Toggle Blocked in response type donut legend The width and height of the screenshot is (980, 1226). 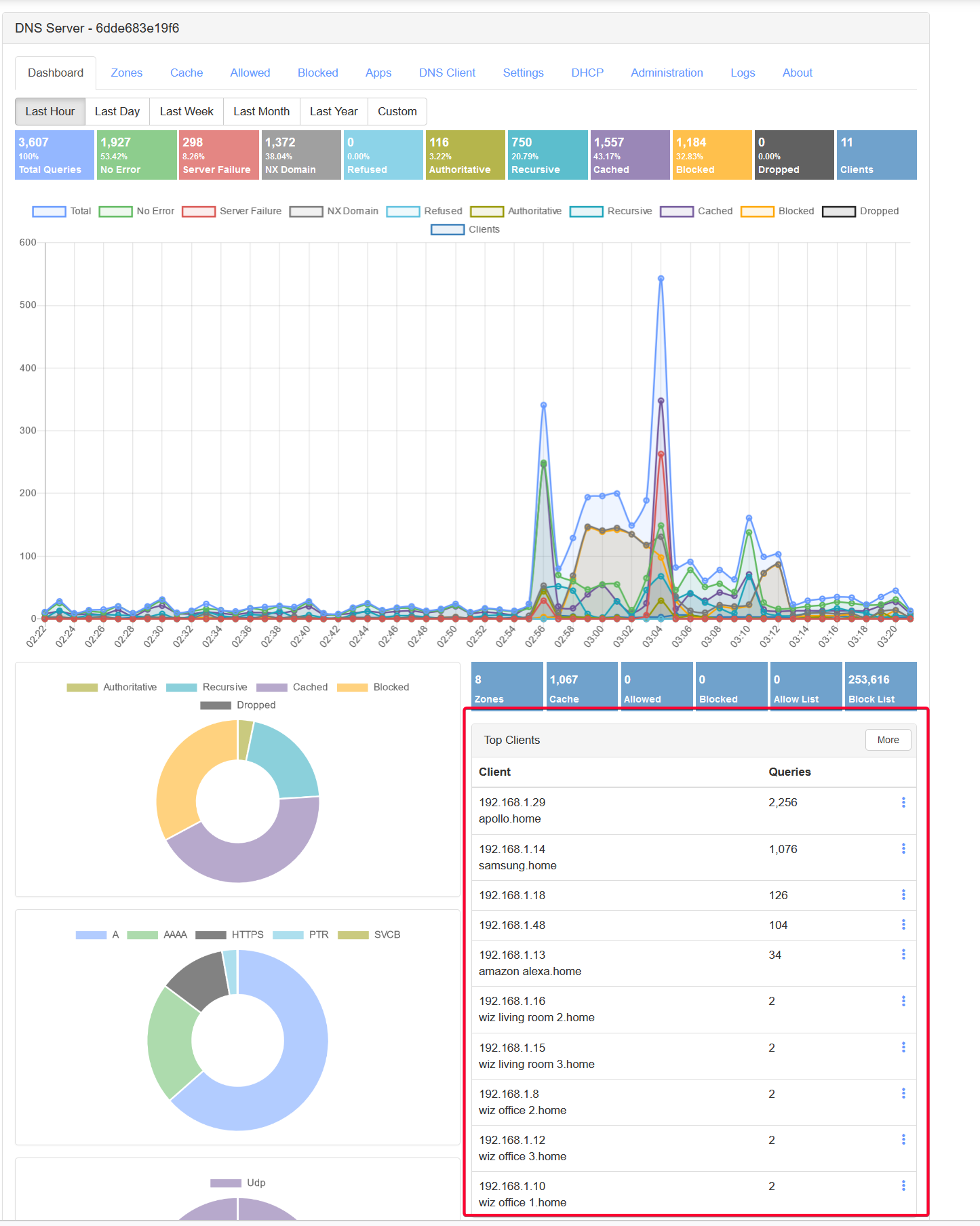(373, 687)
